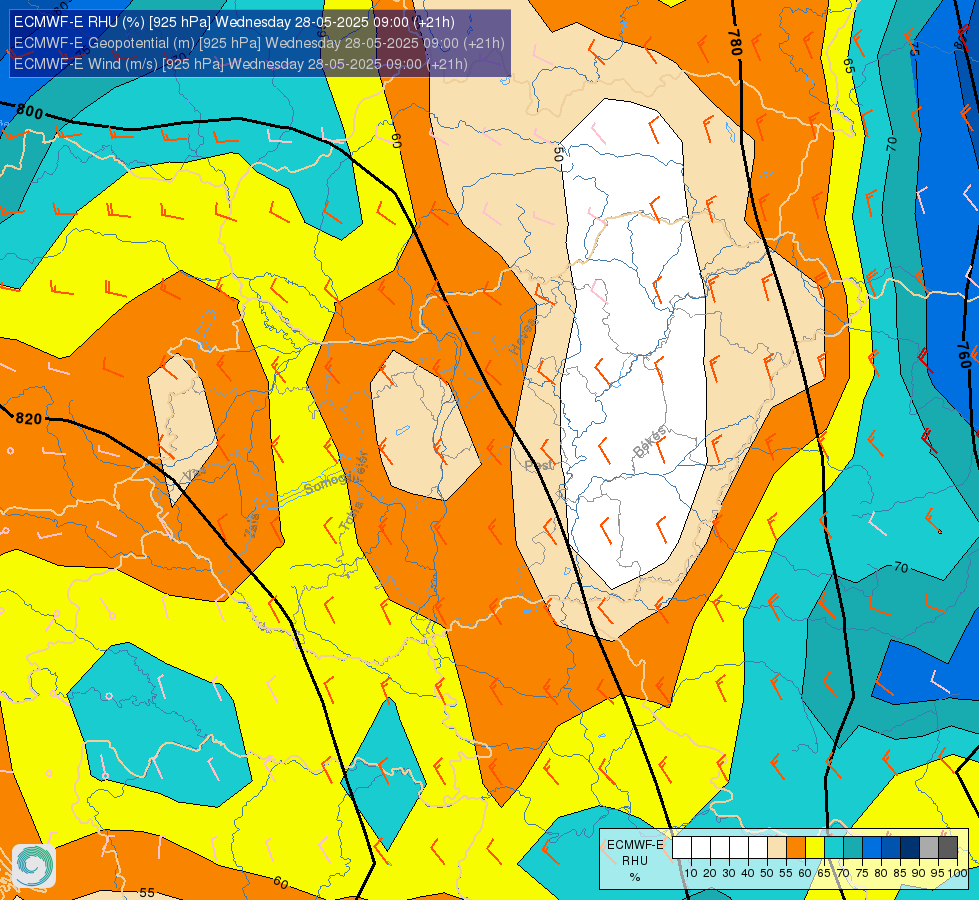
Task: Click the 75 humidity contour label on the map
Action: [x=914, y=49]
